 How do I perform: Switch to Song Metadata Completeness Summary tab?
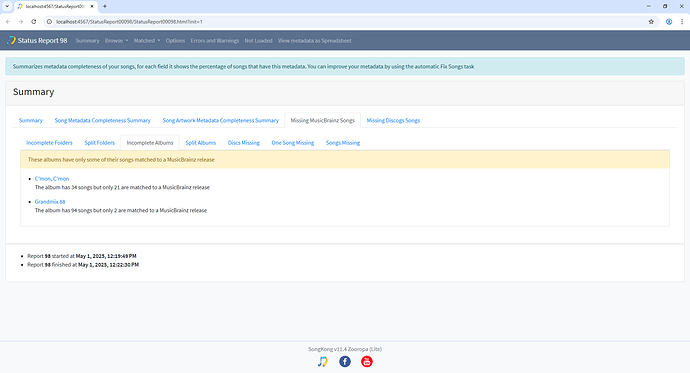click(x=103, y=120)
